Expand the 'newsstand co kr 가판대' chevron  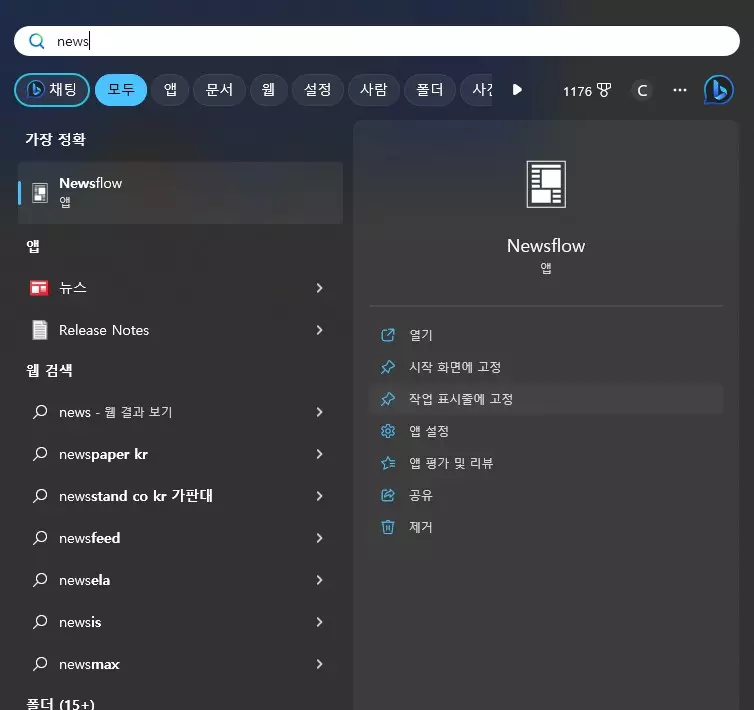tap(319, 496)
